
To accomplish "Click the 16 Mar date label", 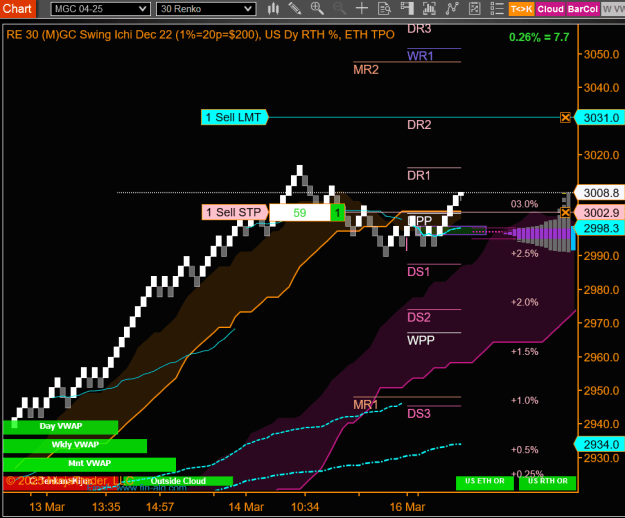I will tap(407, 507).
